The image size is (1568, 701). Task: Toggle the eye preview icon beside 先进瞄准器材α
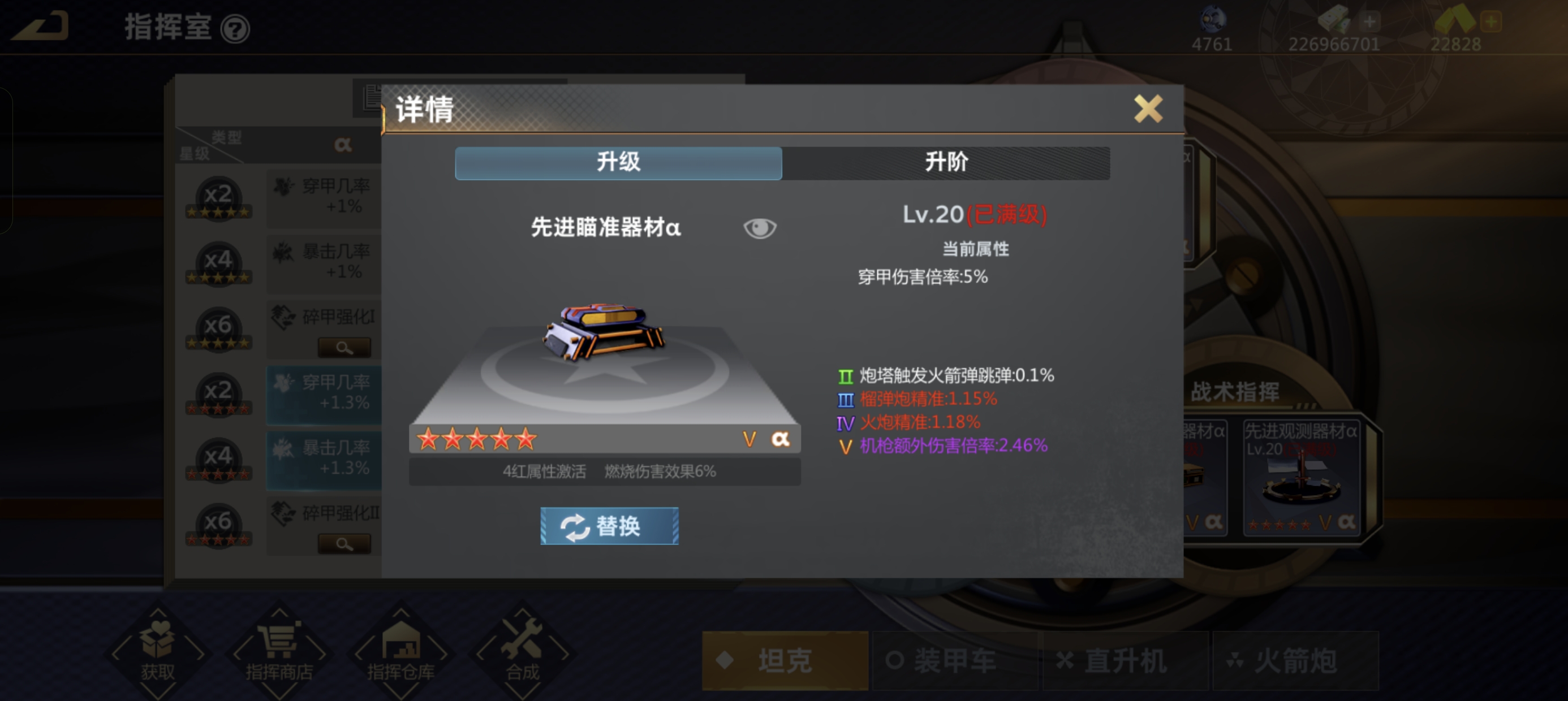760,228
